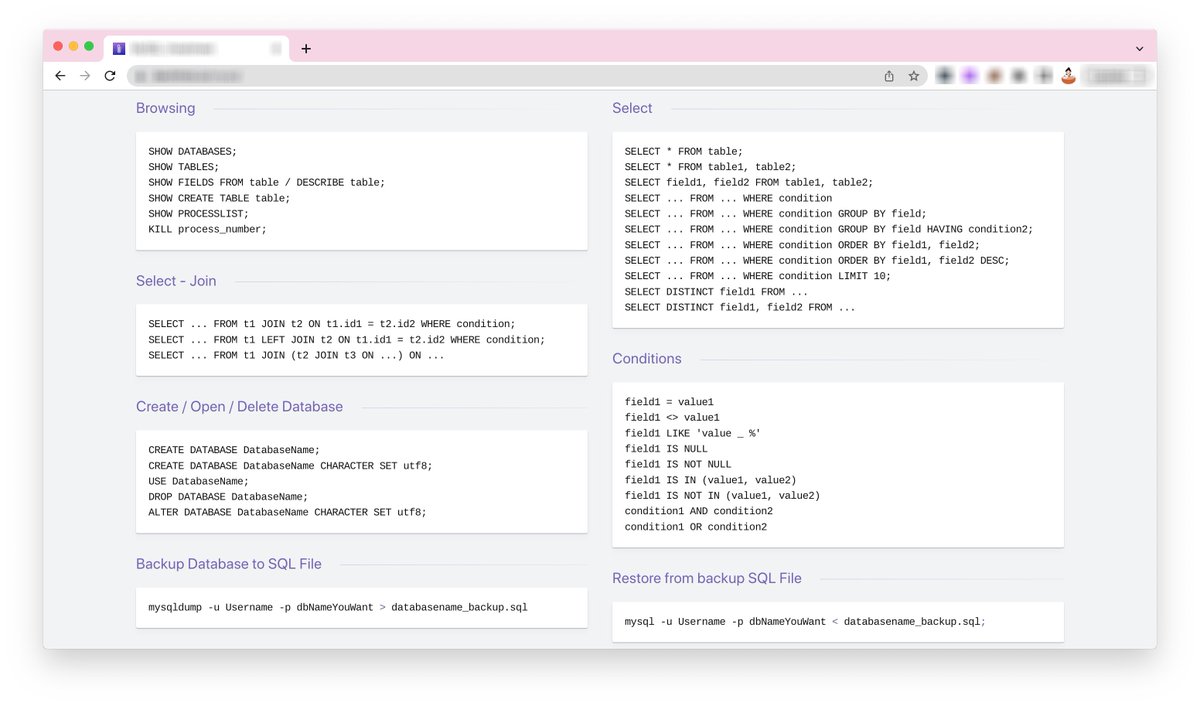Open a new tab with the plus button
The width and height of the screenshot is (1200, 706).
[x=306, y=48]
